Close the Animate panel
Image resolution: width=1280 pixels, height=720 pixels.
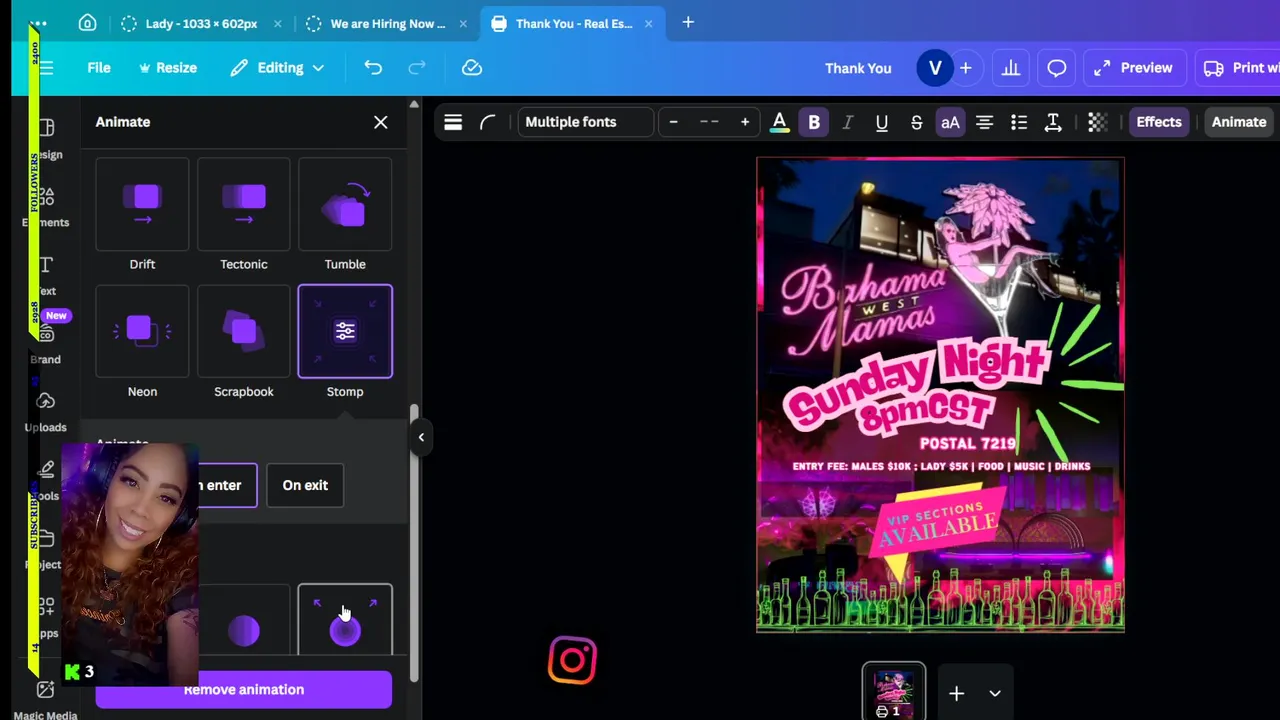pos(381,122)
